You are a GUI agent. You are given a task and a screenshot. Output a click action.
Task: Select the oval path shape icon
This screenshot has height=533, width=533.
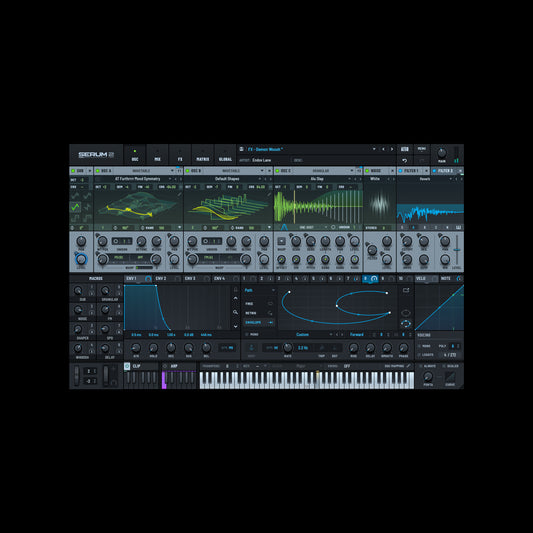pyautogui.click(x=406, y=313)
